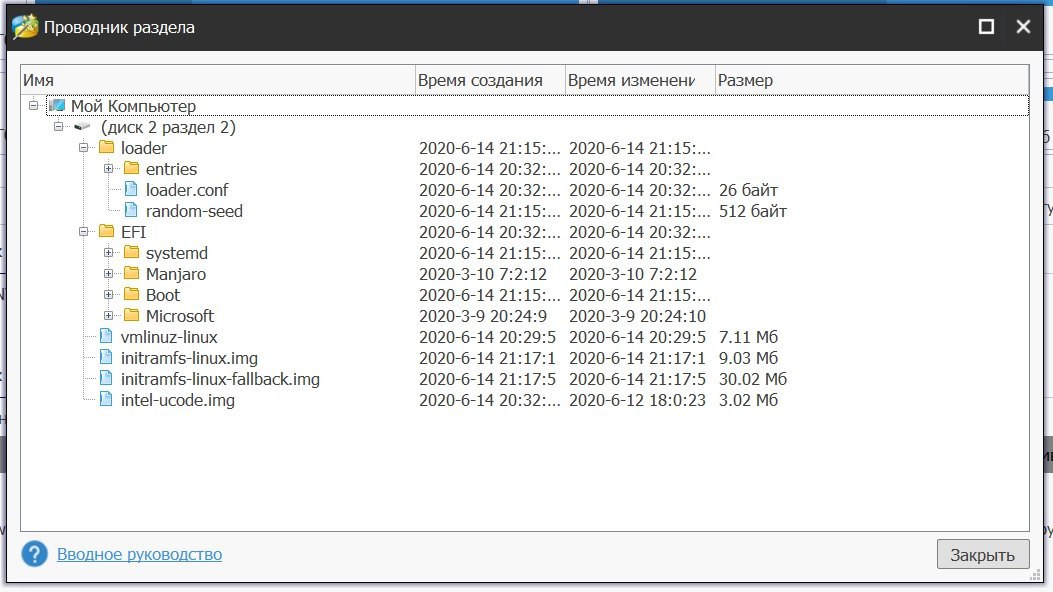Click the My Computer icon in tree
Image resolution: width=1053 pixels, height=592 pixels.
coord(57,105)
